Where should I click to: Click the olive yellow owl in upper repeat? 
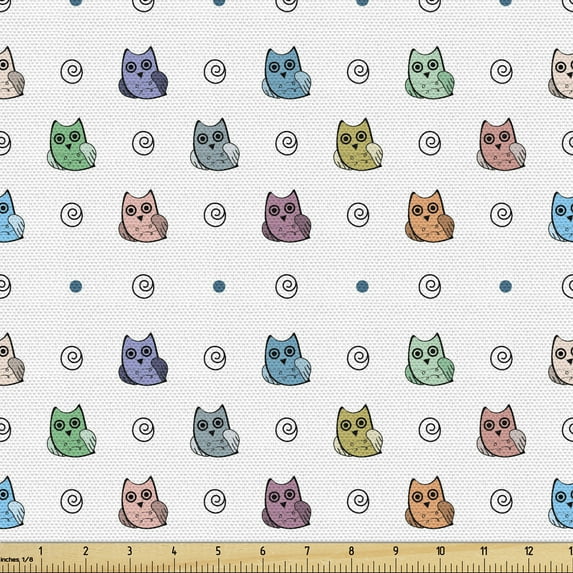pyautogui.click(x=358, y=145)
